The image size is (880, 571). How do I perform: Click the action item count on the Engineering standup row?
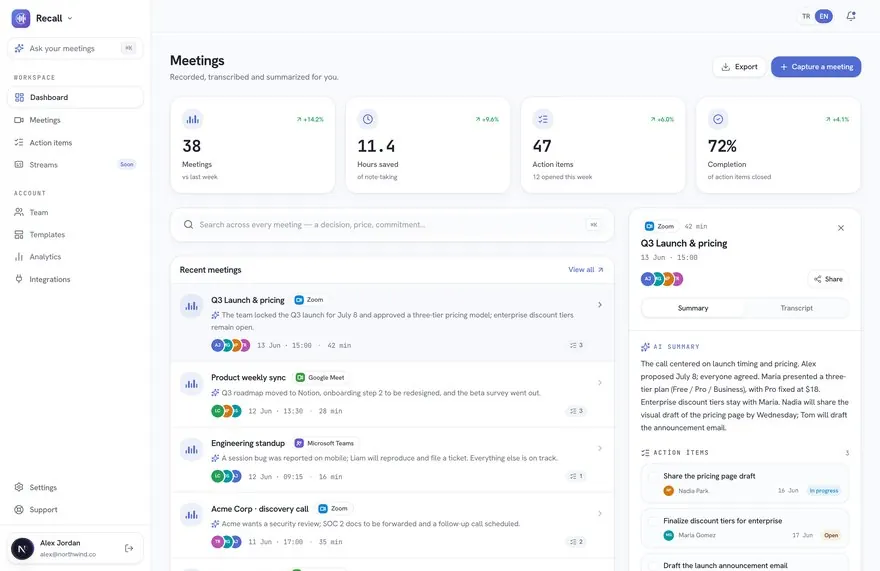tap(576, 476)
